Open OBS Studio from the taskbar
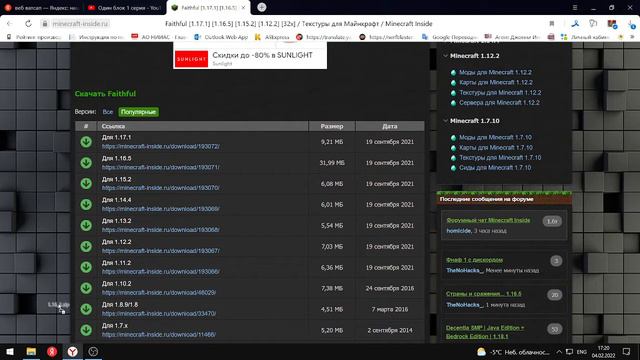640x360 pixels. coord(93,351)
